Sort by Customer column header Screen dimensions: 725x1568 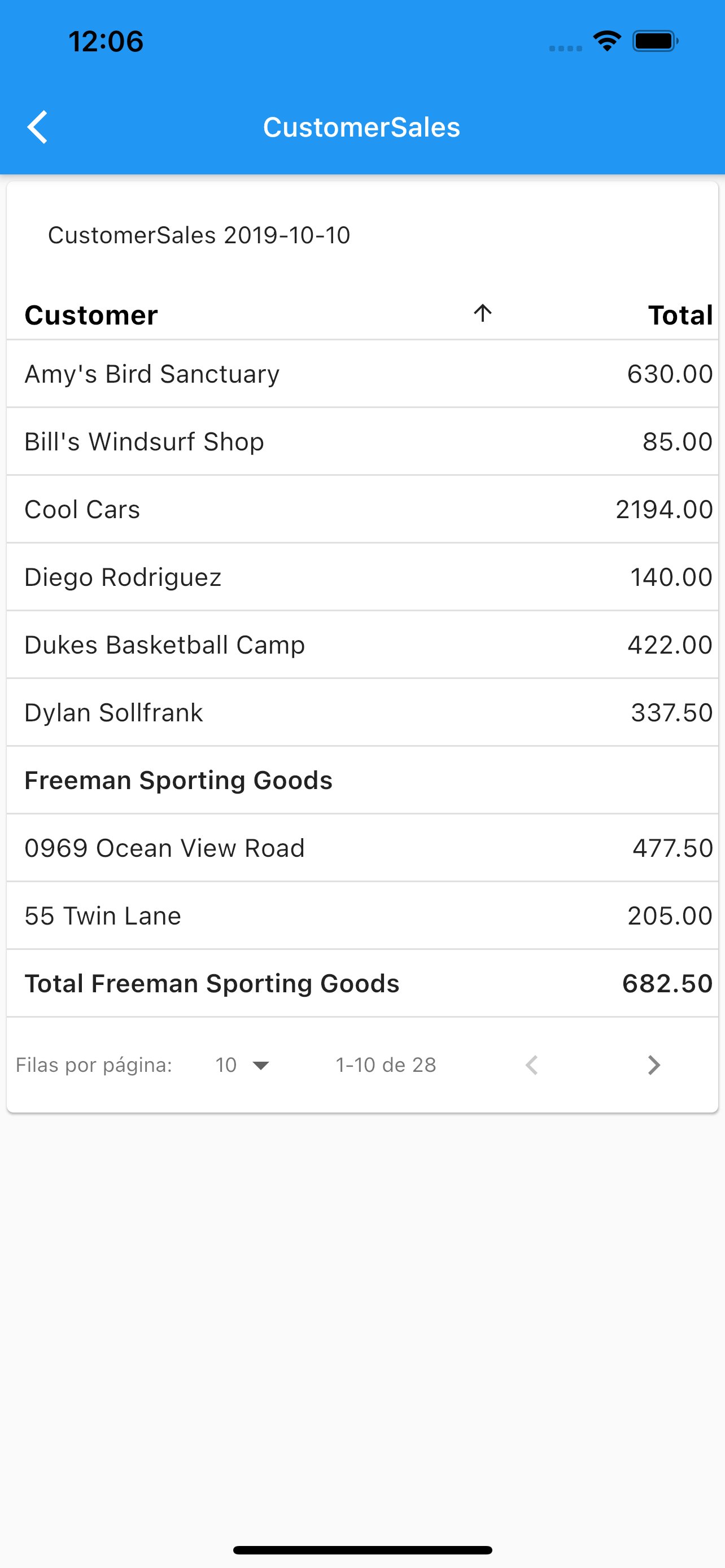click(91, 316)
